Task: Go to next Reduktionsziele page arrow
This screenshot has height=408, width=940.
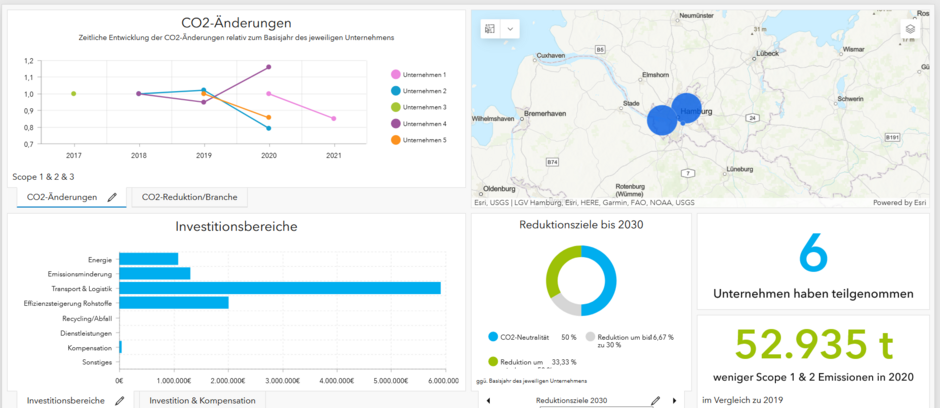Action: point(674,400)
